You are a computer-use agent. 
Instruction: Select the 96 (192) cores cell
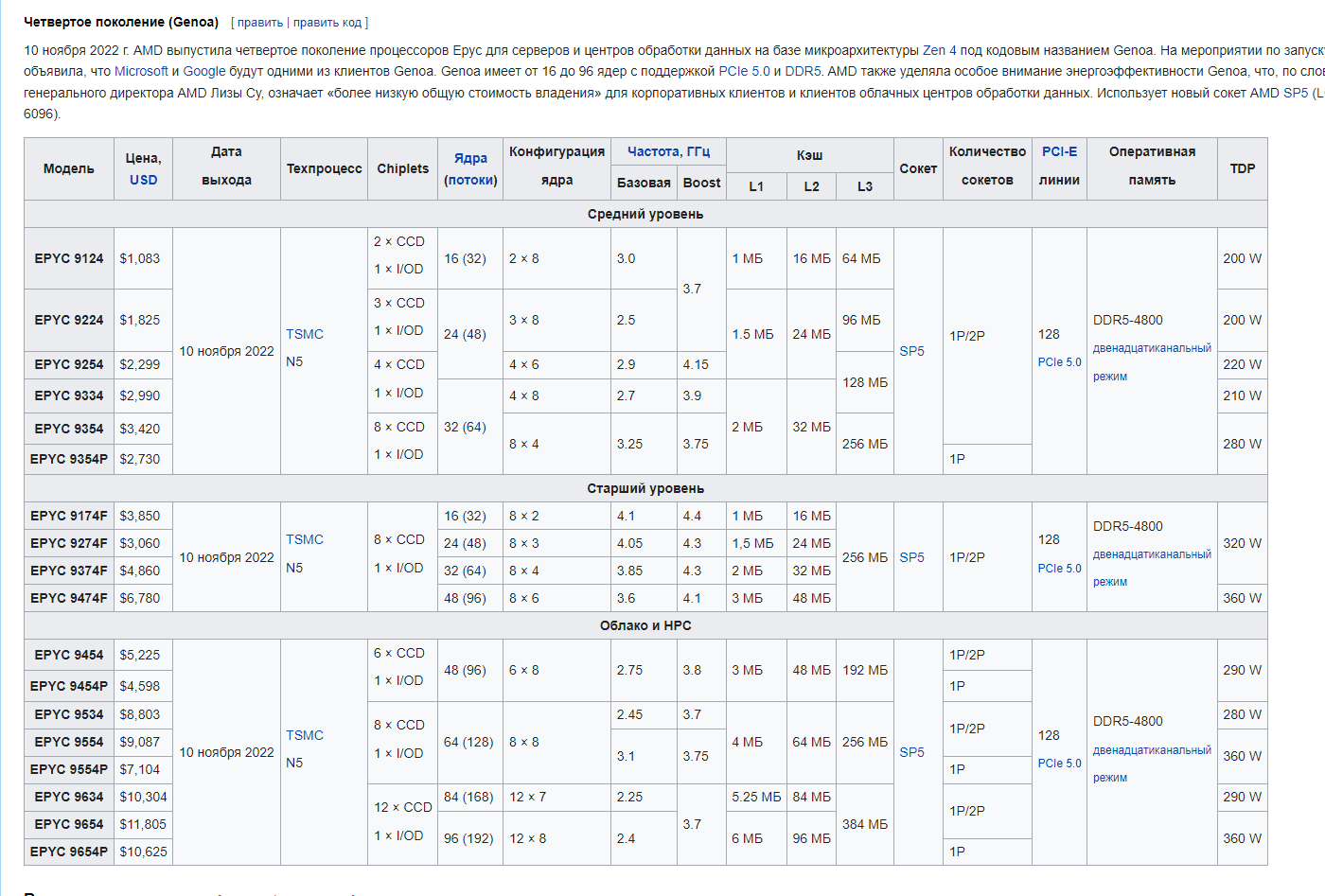[x=470, y=838]
